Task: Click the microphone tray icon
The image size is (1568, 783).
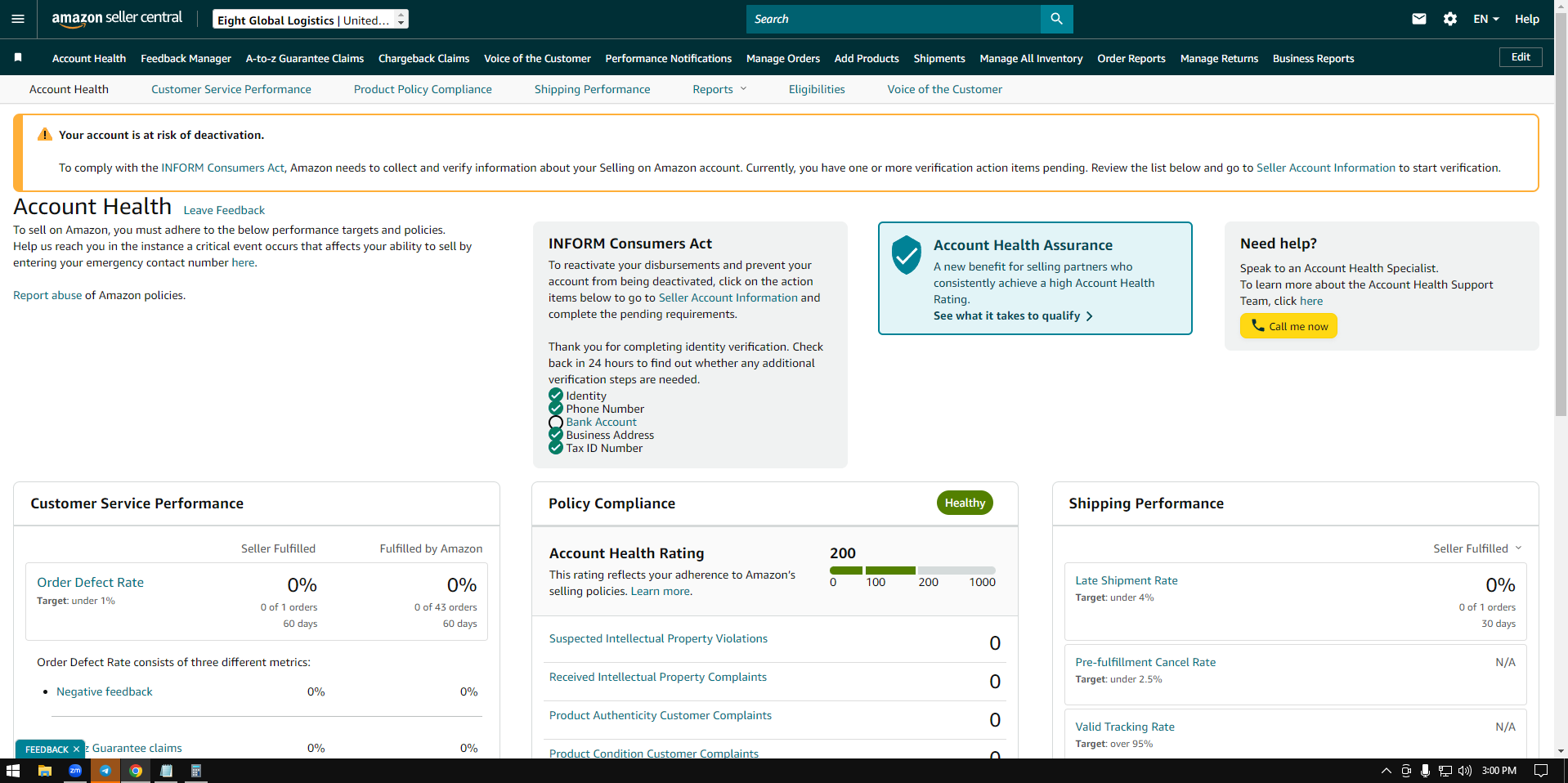Action: coord(1425,771)
